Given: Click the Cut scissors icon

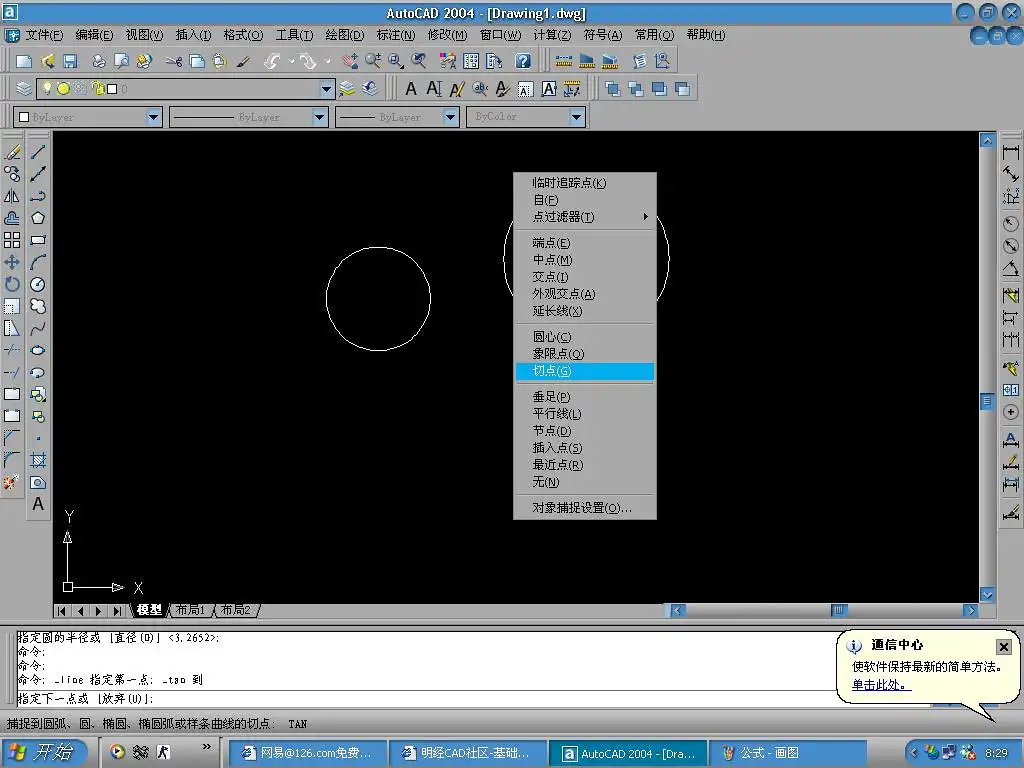Looking at the screenshot, I should (x=174, y=61).
